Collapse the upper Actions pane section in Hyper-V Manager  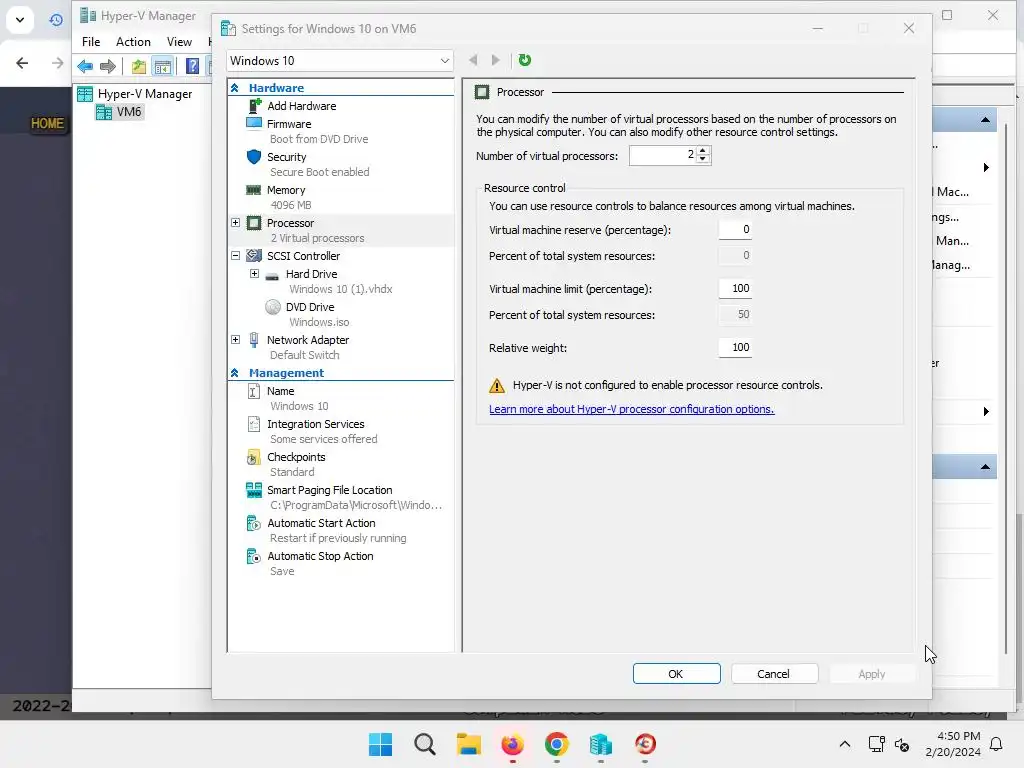pos(985,120)
